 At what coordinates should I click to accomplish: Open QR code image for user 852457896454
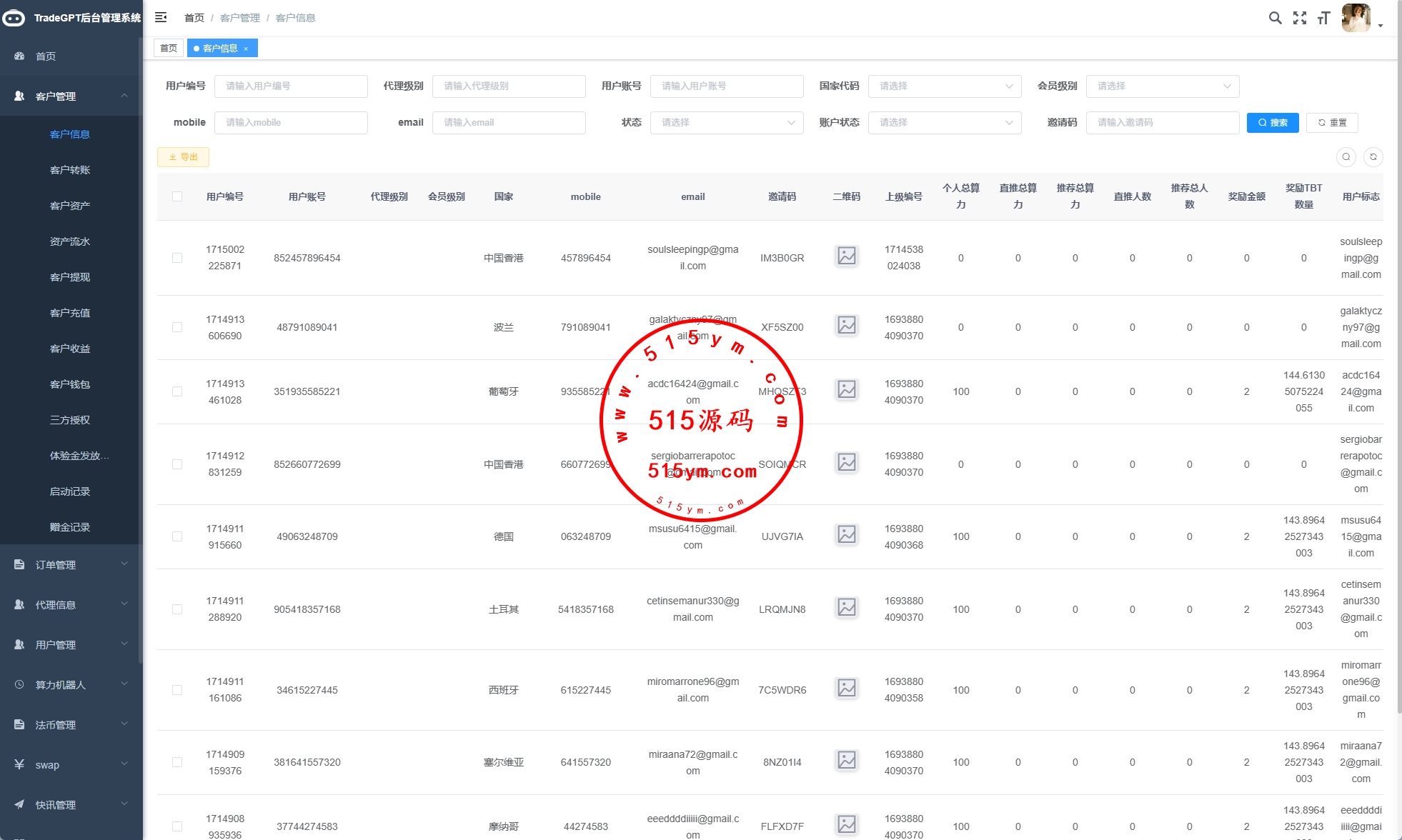846,256
